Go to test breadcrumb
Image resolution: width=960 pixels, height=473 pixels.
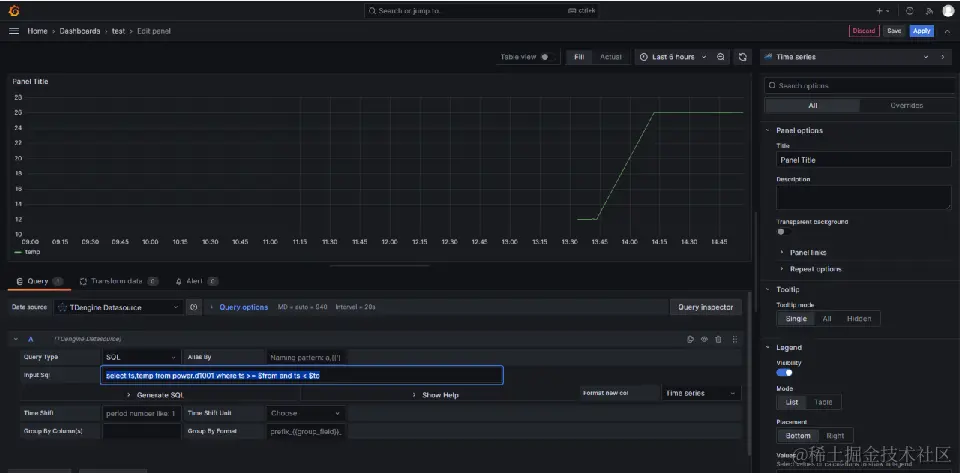pyautogui.click(x=118, y=31)
